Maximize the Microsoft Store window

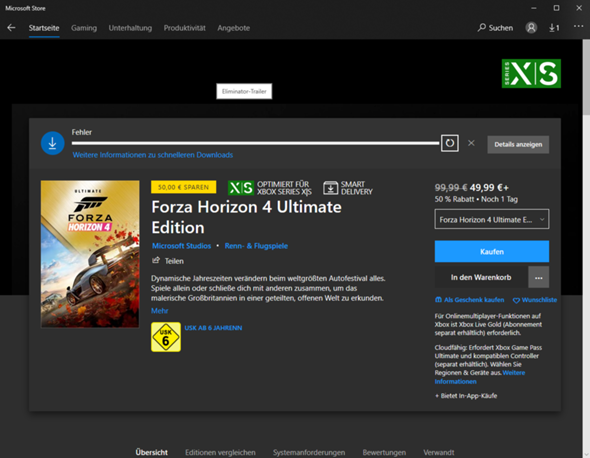557,8
